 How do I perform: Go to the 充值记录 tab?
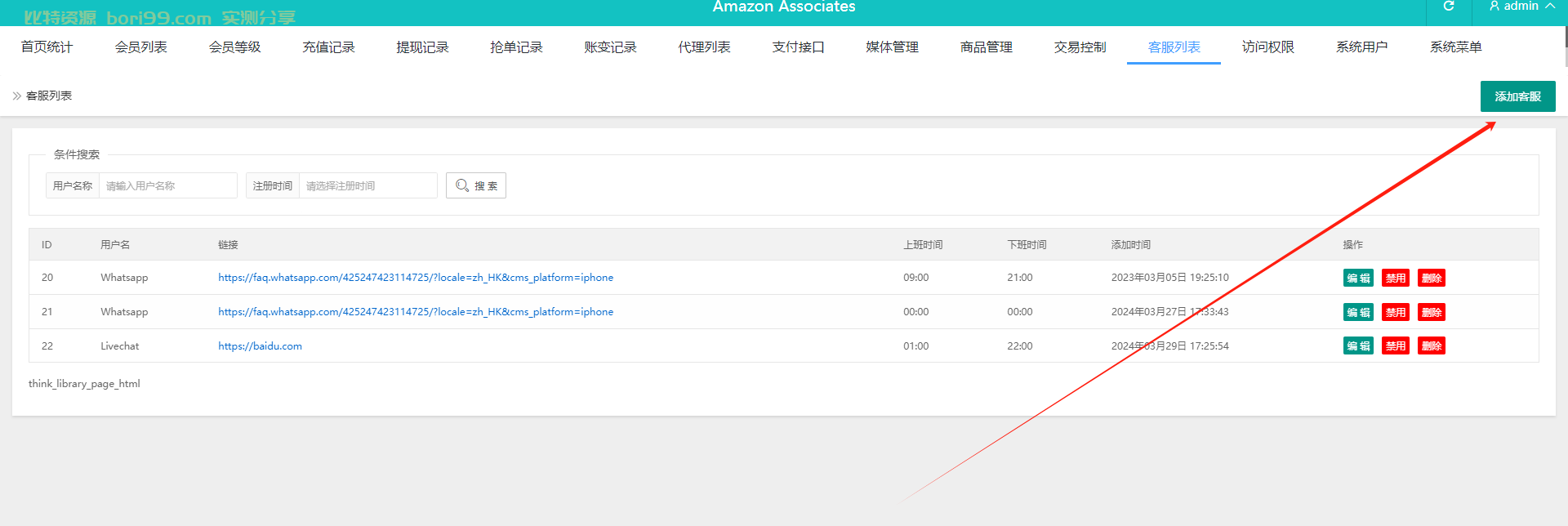[x=329, y=47]
